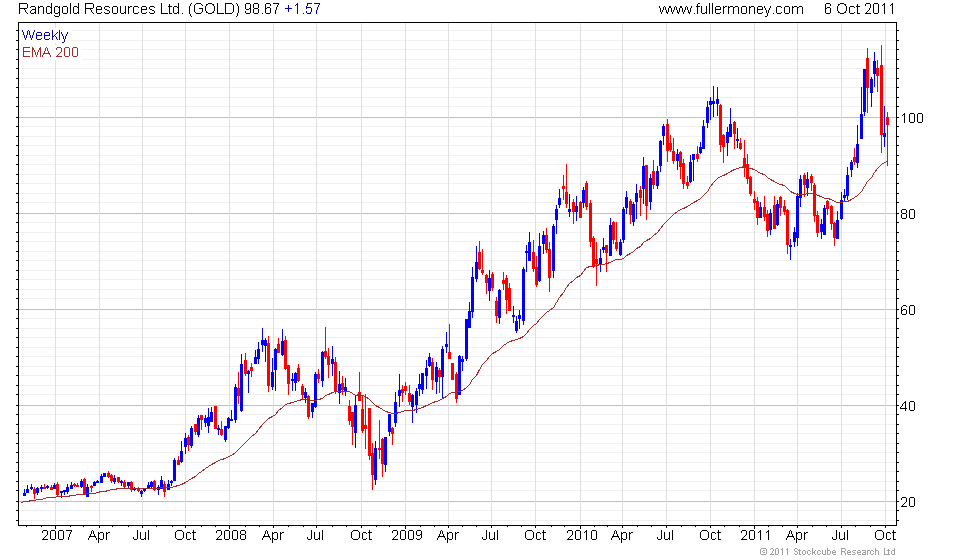Click the price value 98.67
The image size is (980, 560).
click(262, 9)
